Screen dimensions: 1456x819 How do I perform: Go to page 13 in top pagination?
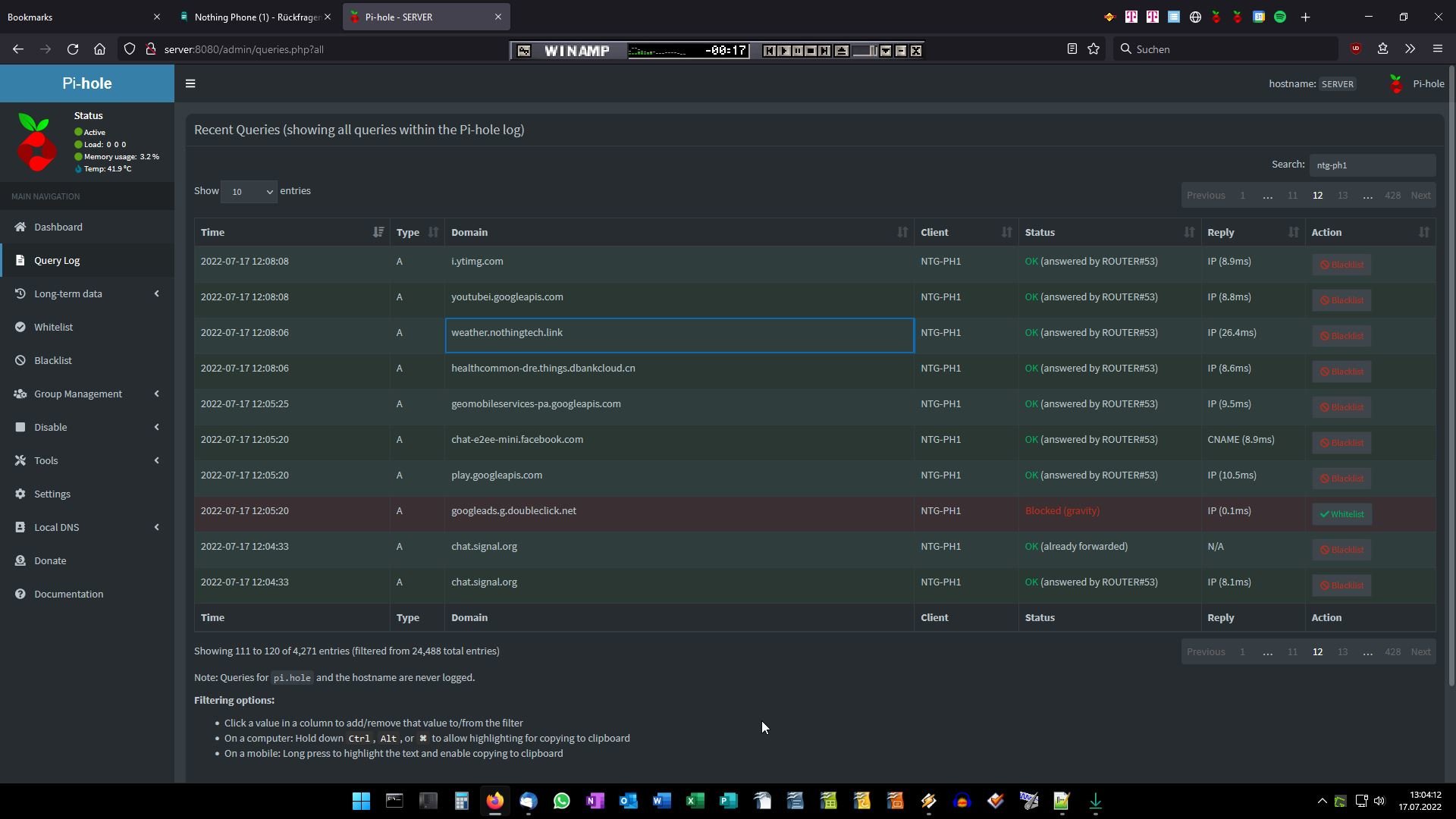point(1342,196)
